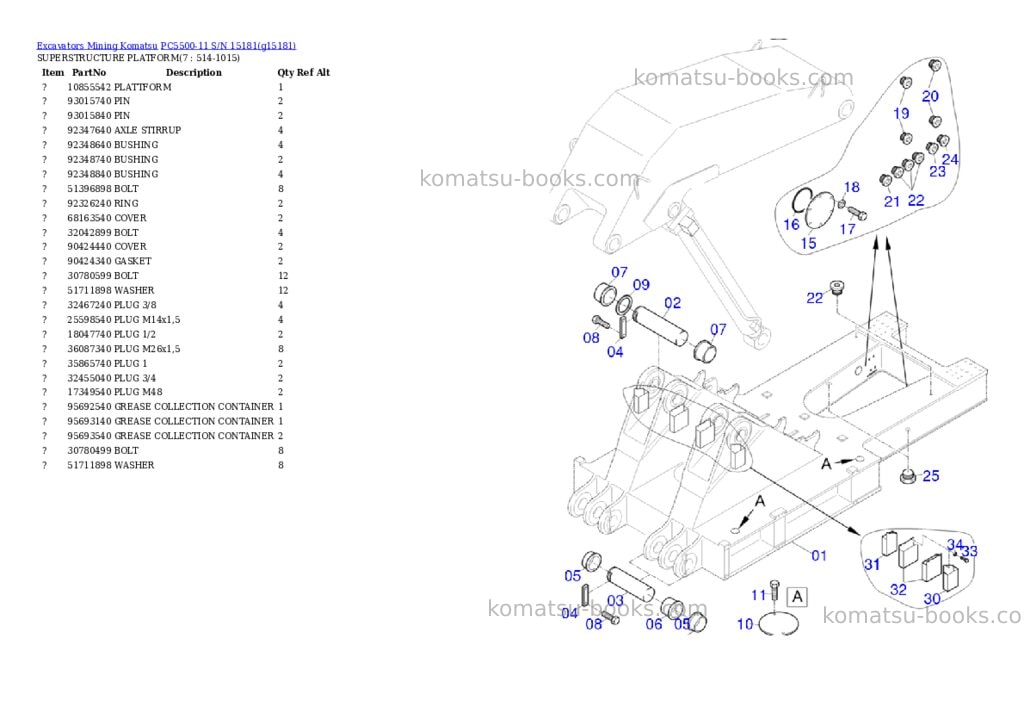Choose 95693140 GREASE COLLECTION CONTAINER row

click(x=163, y=421)
